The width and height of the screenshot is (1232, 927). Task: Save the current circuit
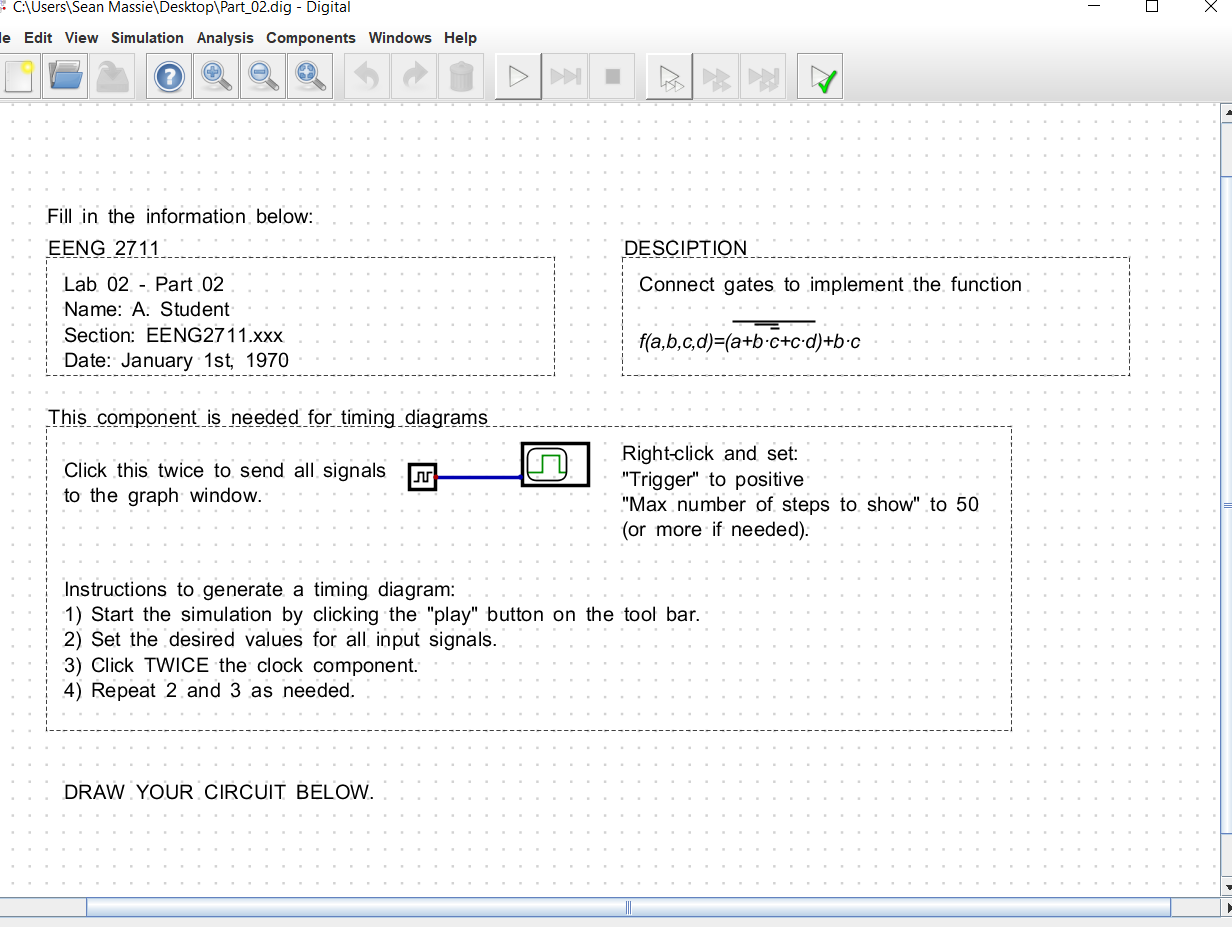point(113,75)
